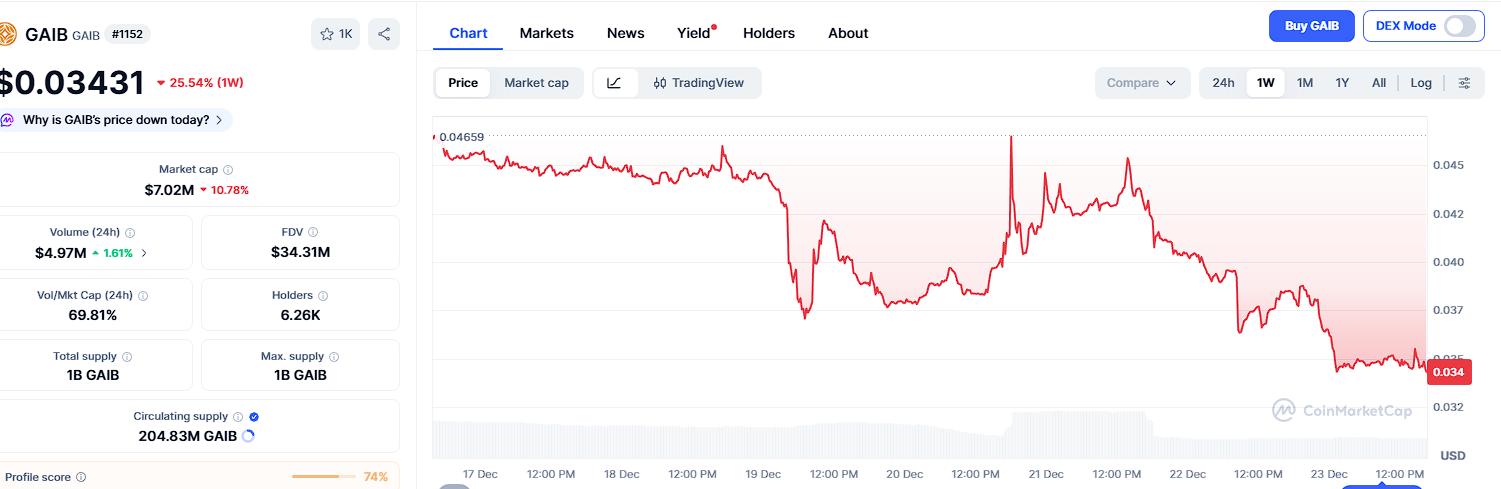Screen dimensions: 1501x489
Task: Switch to the Holders tab
Action: click(768, 33)
